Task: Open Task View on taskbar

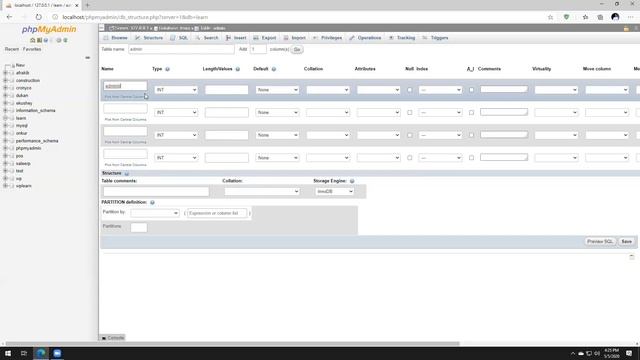Action: (x=24, y=353)
